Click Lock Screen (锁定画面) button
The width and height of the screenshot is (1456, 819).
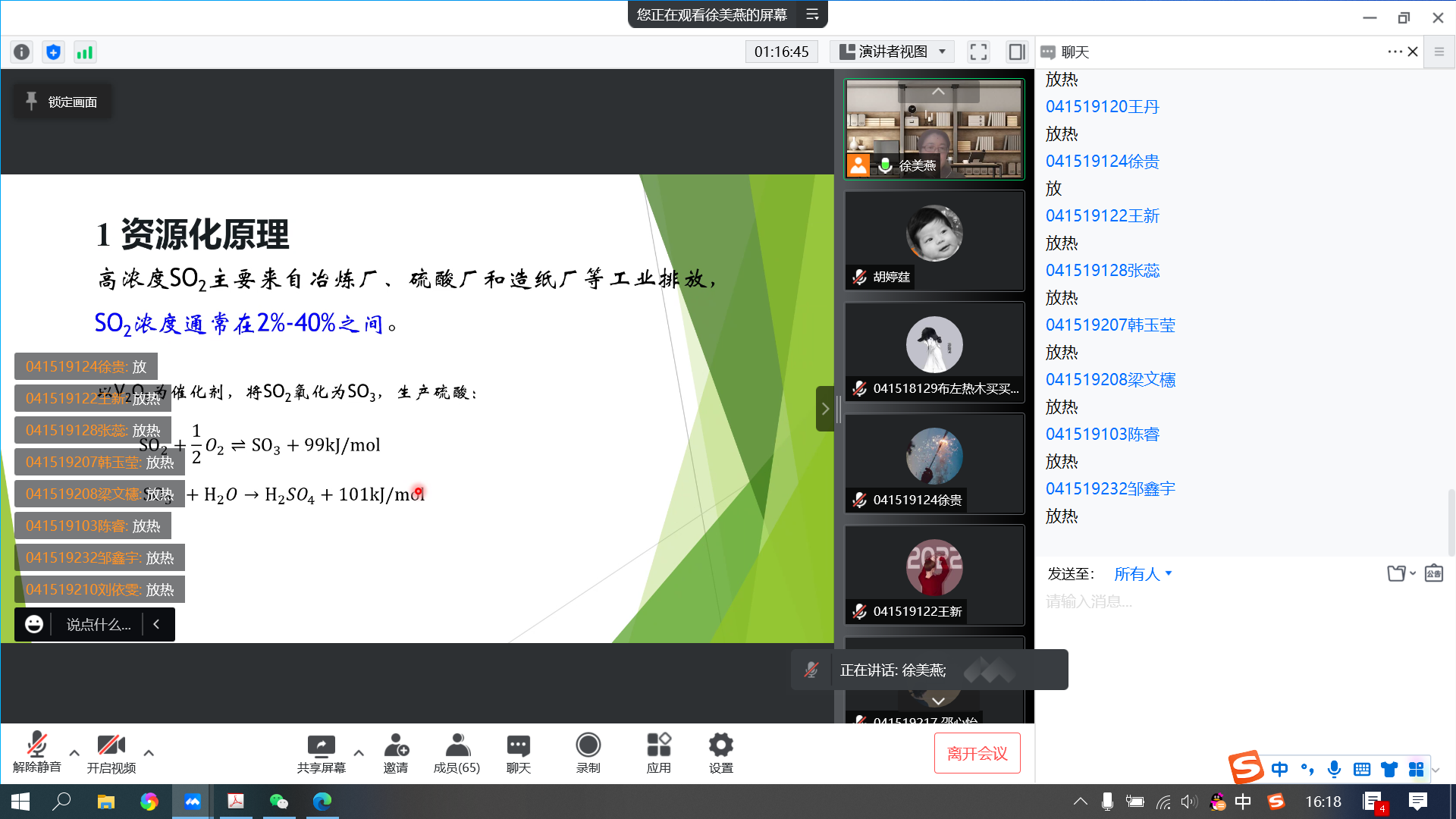62,102
